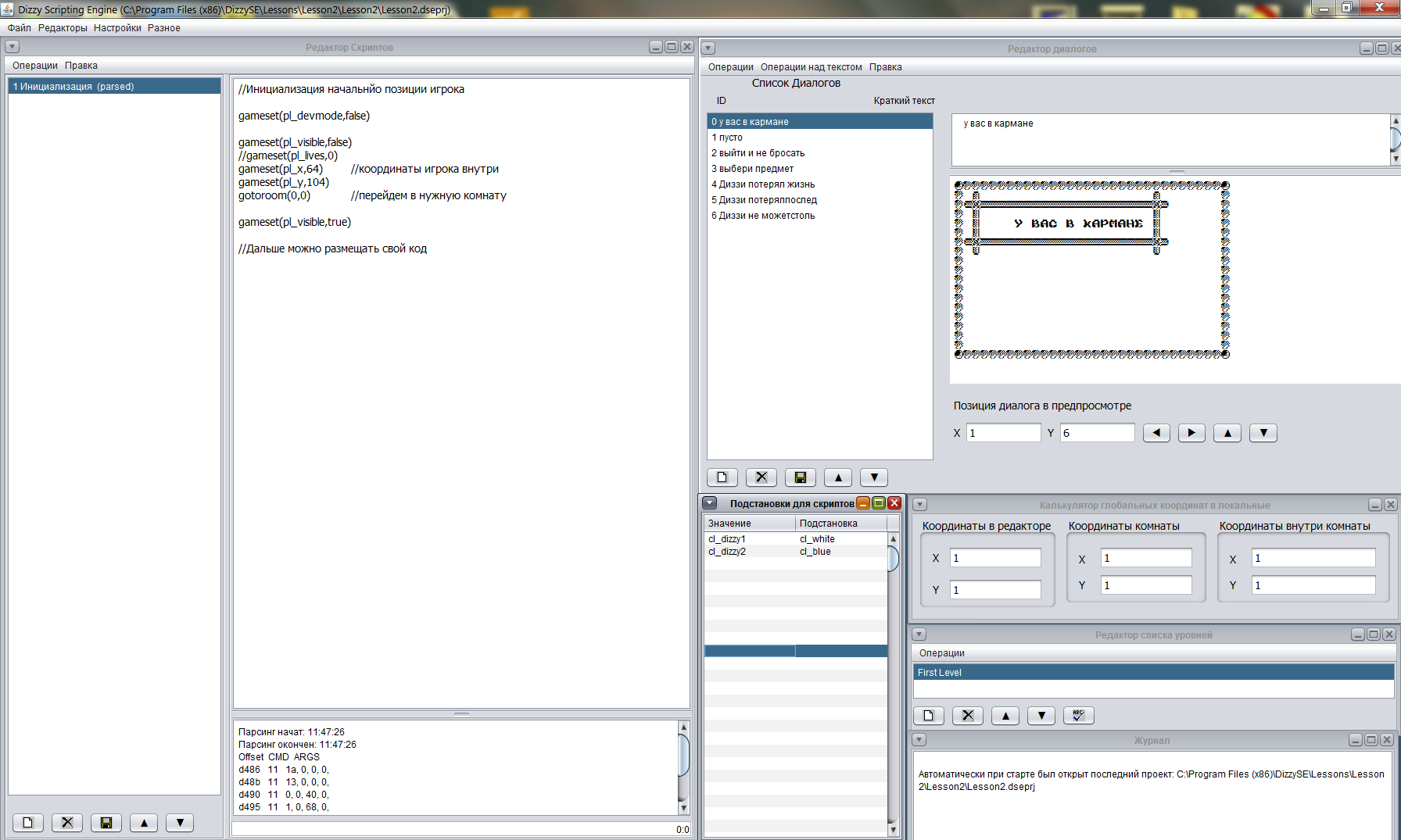Select dialog '6 Диззи не можетстоль'

(x=820, y=216)
